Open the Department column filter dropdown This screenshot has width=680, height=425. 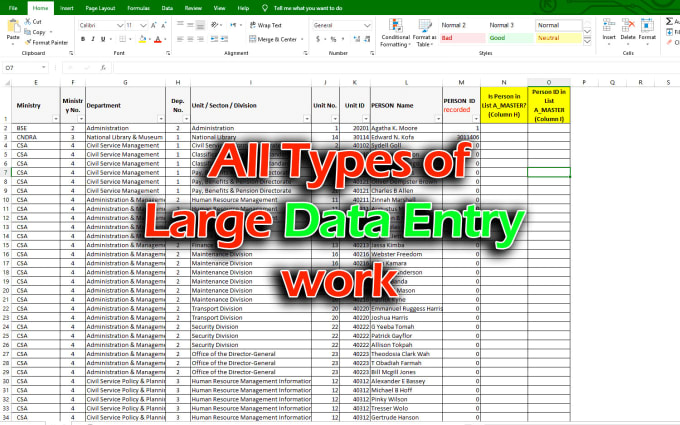click(x=161, y=119)
